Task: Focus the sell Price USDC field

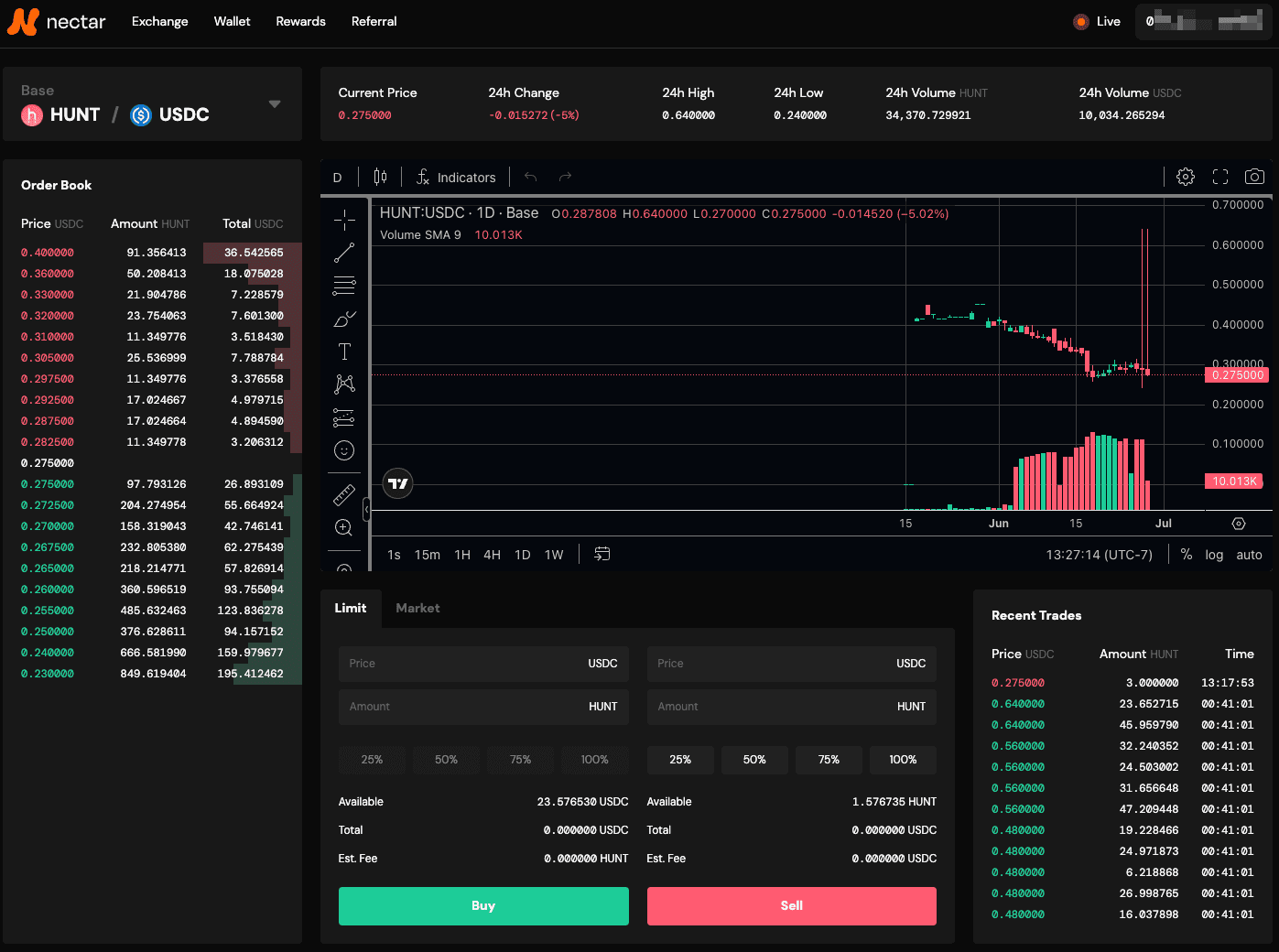Action: (x=792, y=664)
